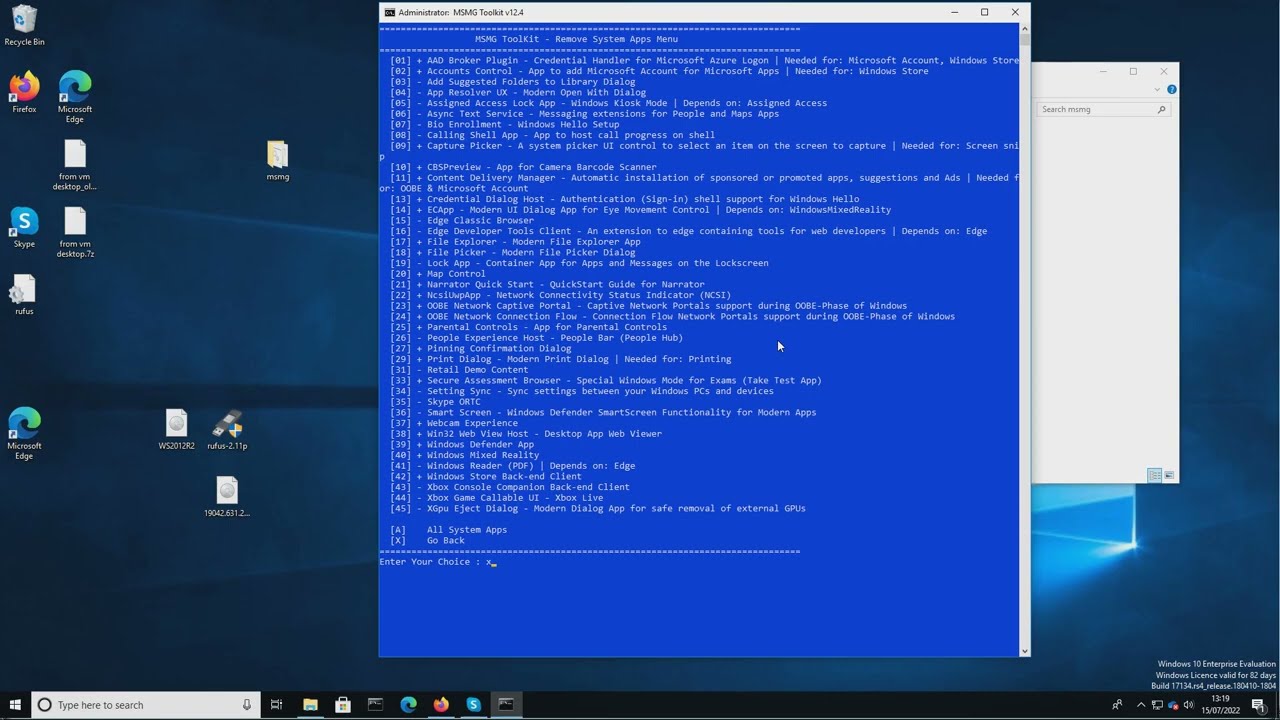Click the 'Enter Your Choice' prompt line

tap(438, 562)
